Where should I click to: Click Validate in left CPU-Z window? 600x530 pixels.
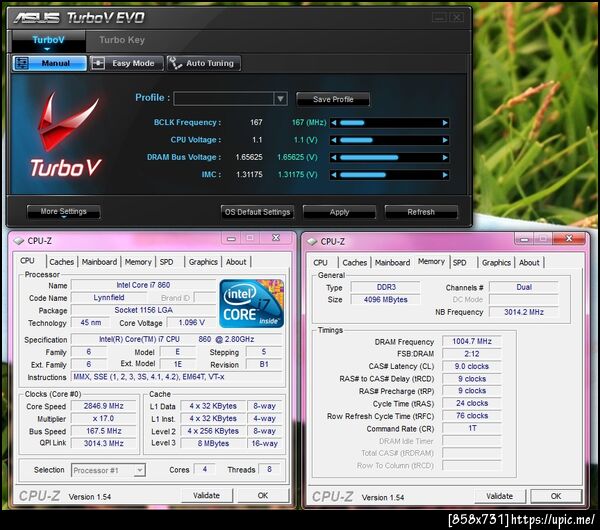click(x=207, y=496)
